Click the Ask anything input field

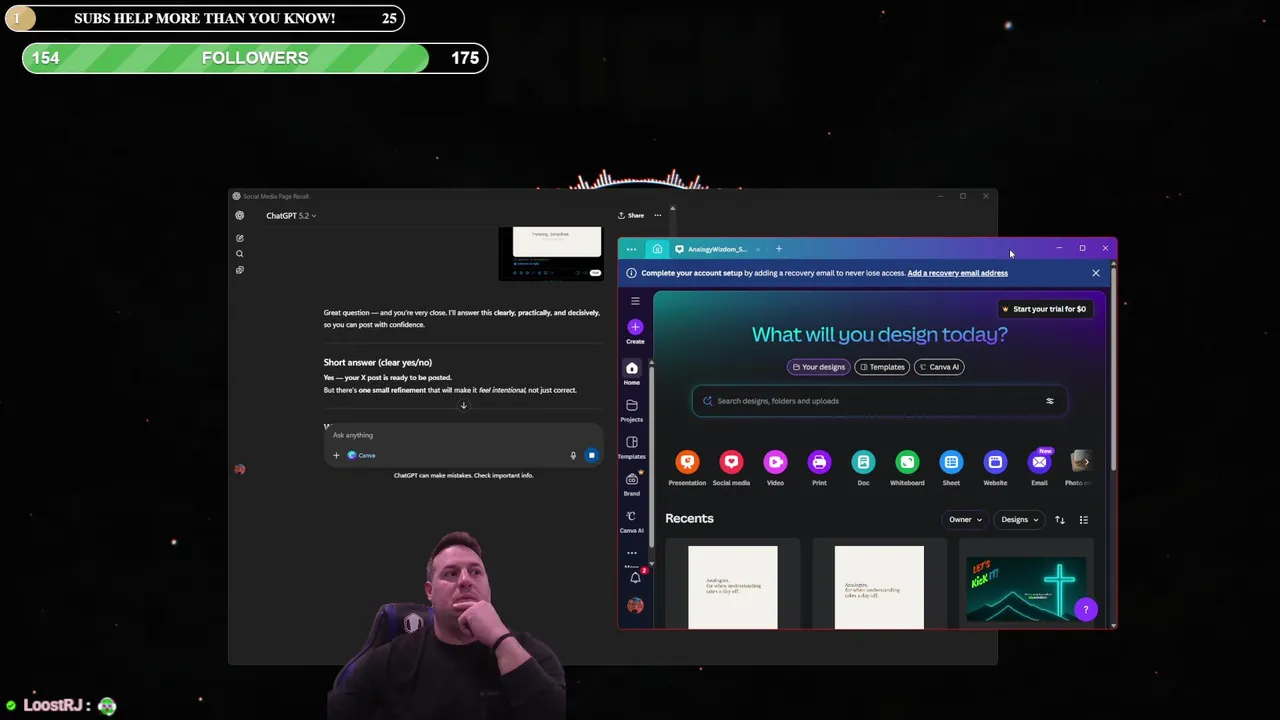[x=463, y=435]
